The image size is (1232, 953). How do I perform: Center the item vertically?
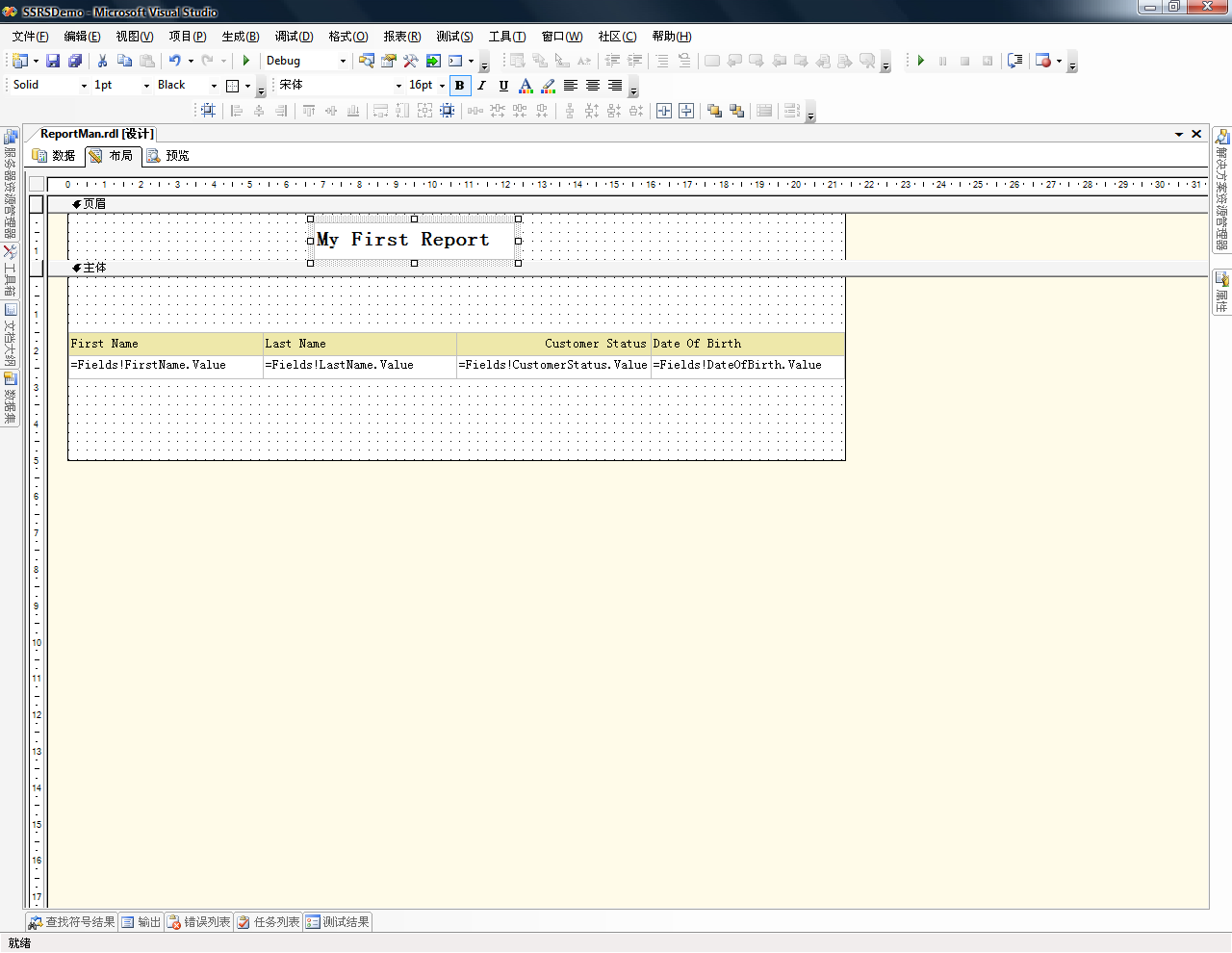tap(686, 111)
